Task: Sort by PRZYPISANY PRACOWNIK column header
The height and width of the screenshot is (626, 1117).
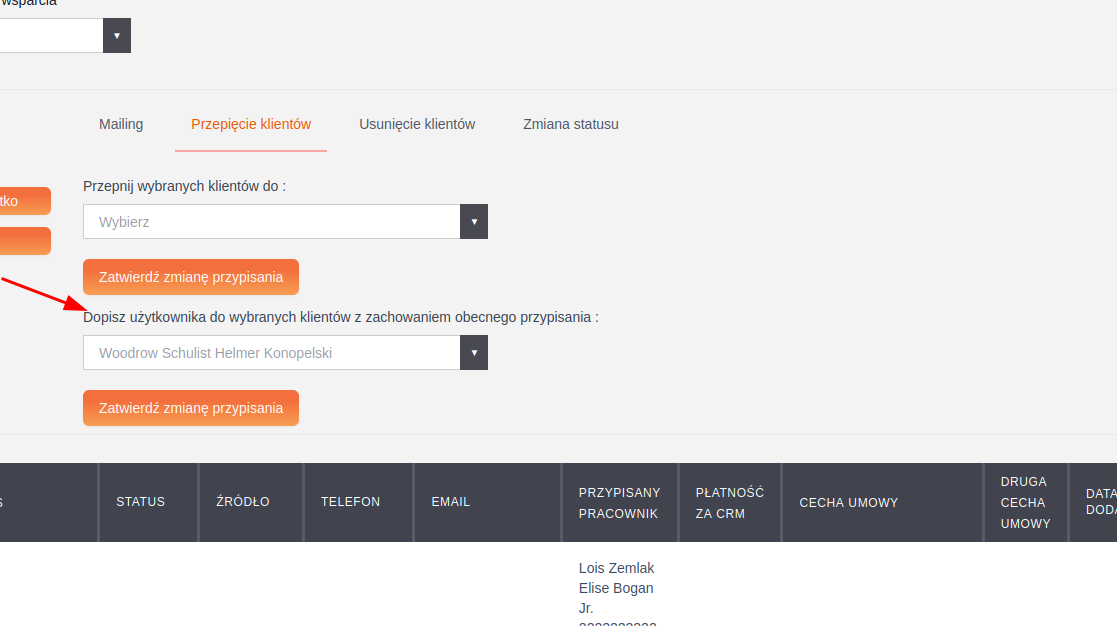Action: pyautogui.click(x=619, y=502)
